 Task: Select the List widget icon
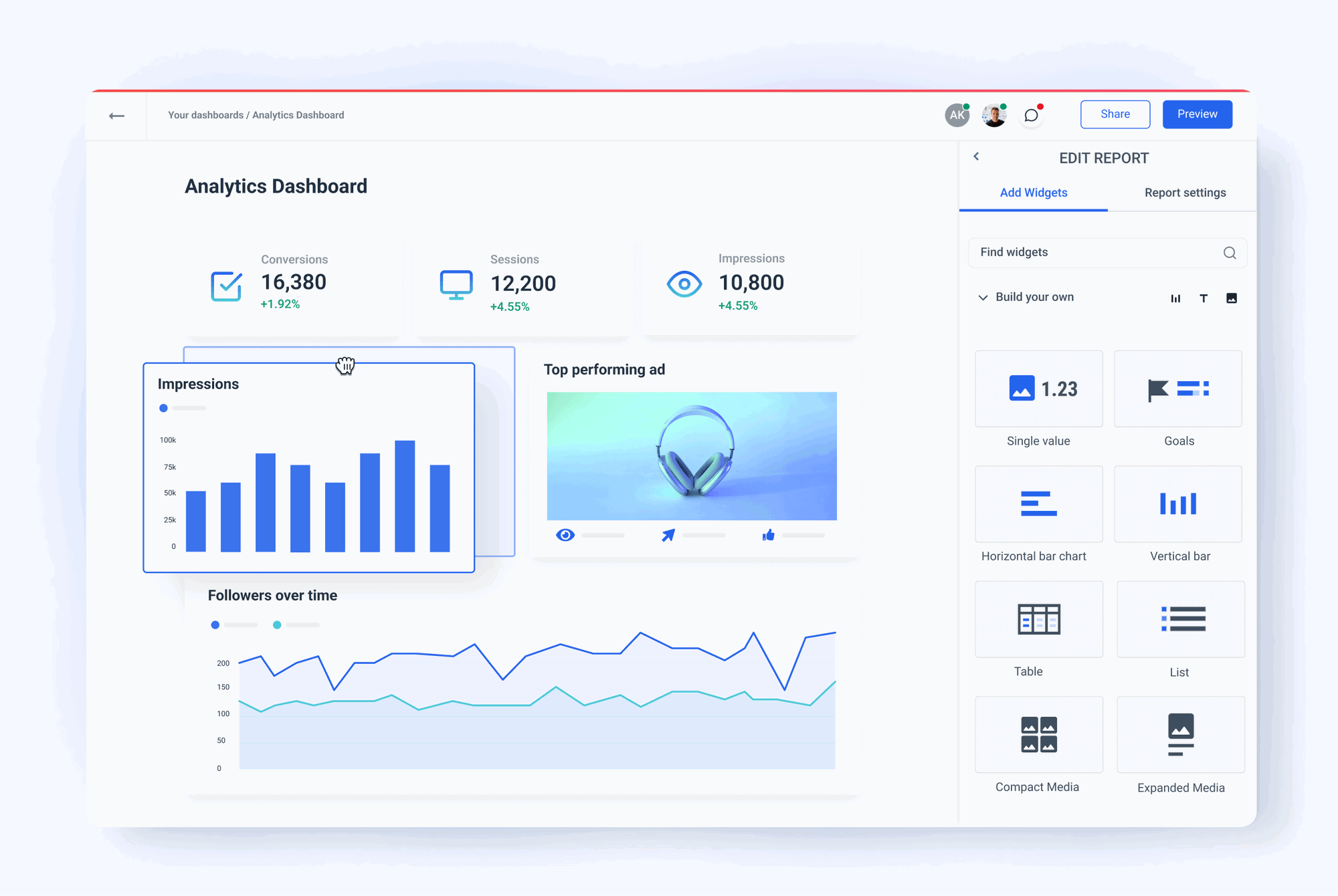[1180, 619]
